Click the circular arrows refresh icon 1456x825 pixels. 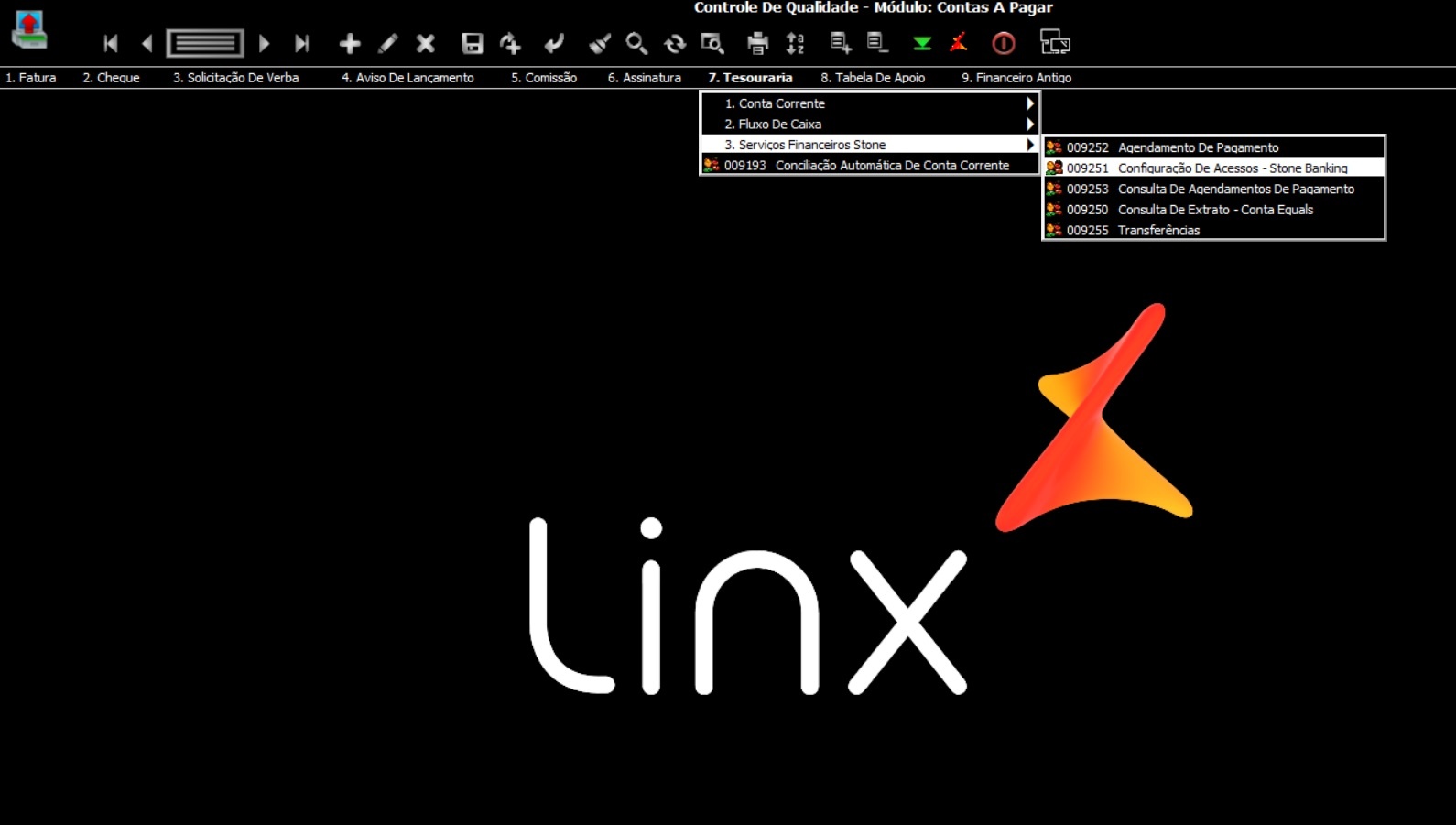click(675, 43)
